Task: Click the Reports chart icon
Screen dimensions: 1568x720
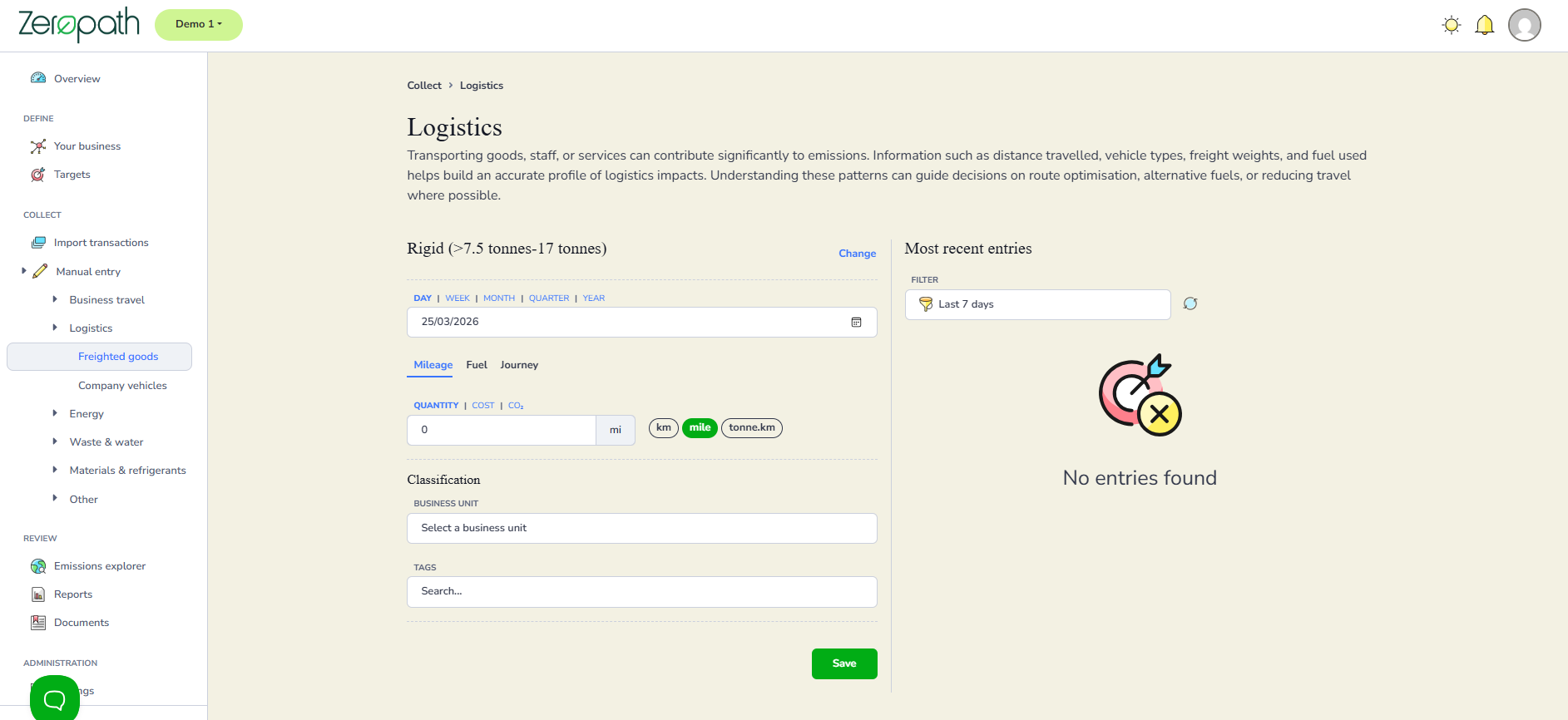Action: tap(38, 594)
